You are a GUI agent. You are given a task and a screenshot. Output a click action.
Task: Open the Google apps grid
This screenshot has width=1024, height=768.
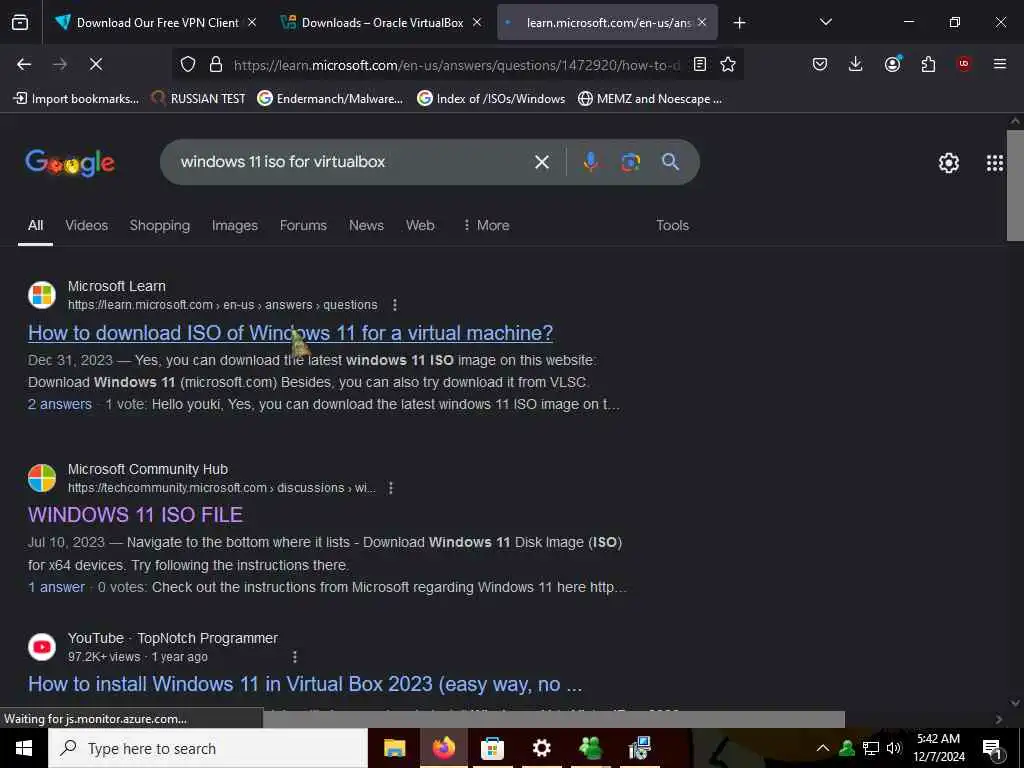(995, 163)
